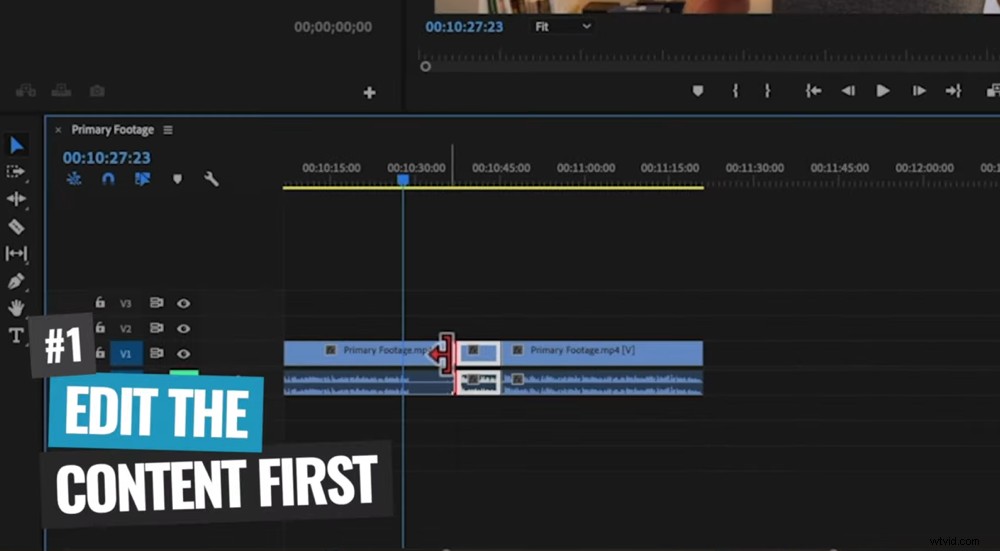Click ruler at 00:11:00:00

[x=585, y=168]
